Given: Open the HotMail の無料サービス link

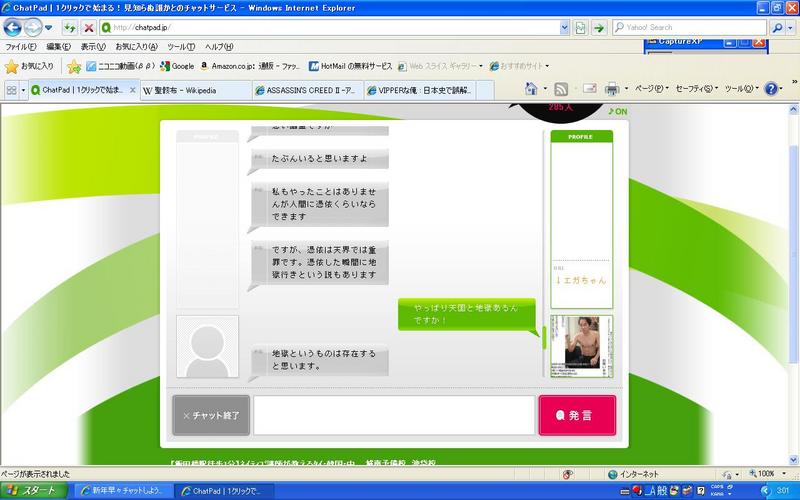Looking at the screenshot, I should tap(351, 66).
